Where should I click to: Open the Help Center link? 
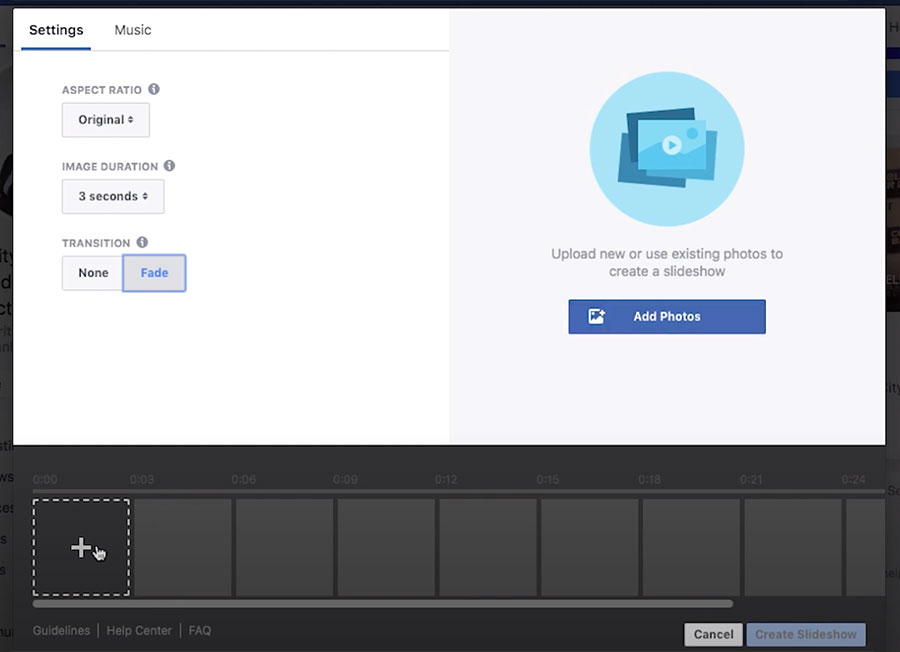pyautogui.click(x=139, y=630)
